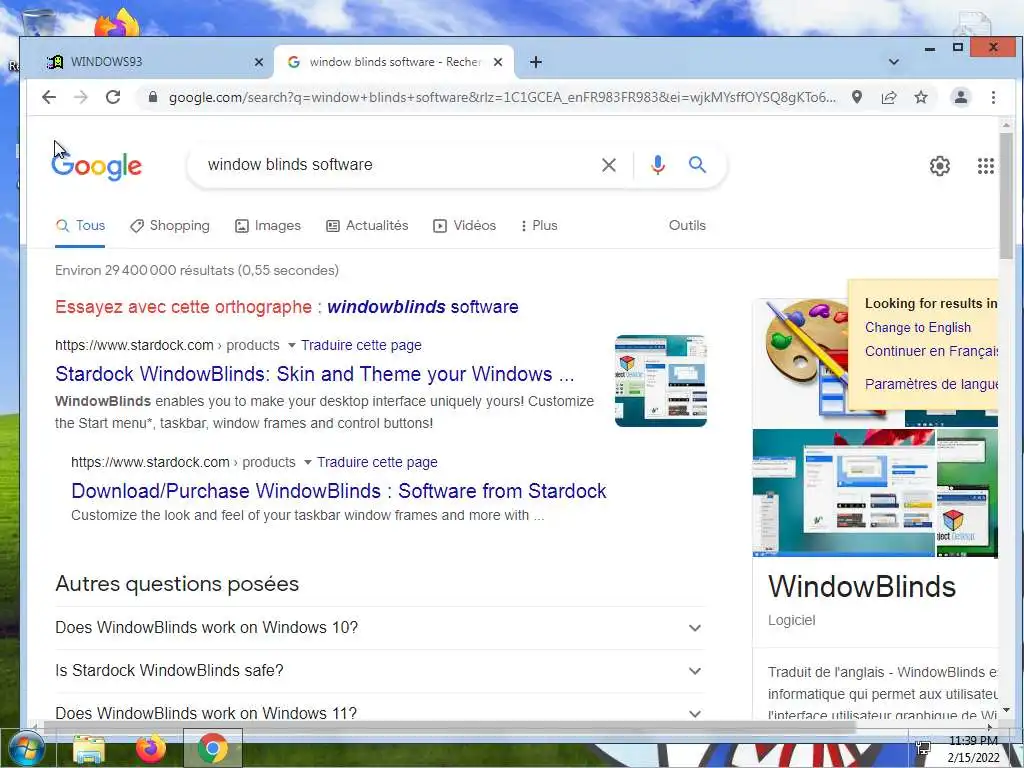Click the scroll down arrow of vertical scrollbar
This screenshot has width=1024, height=768.
pyautogui.click(x=1006, y=710)
